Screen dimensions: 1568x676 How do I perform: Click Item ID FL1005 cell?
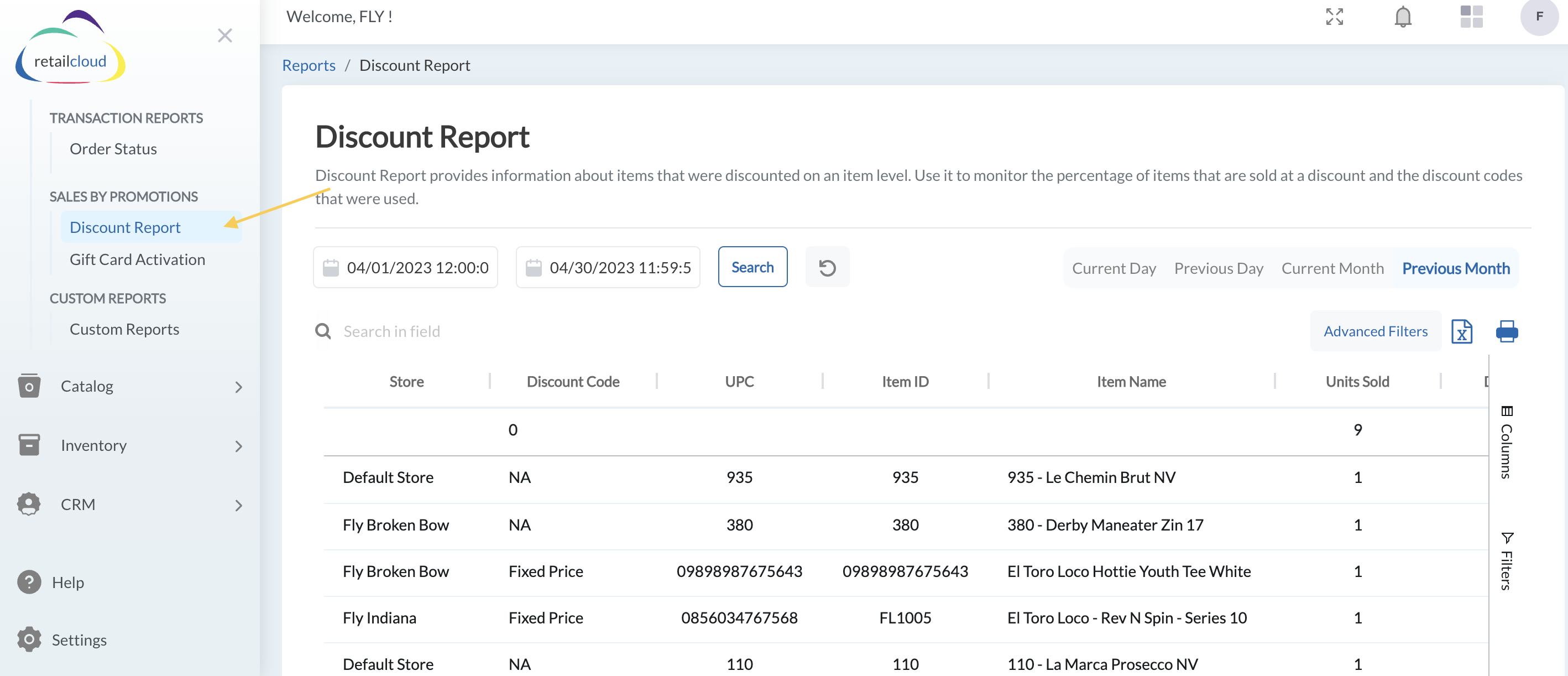(905, 618)
